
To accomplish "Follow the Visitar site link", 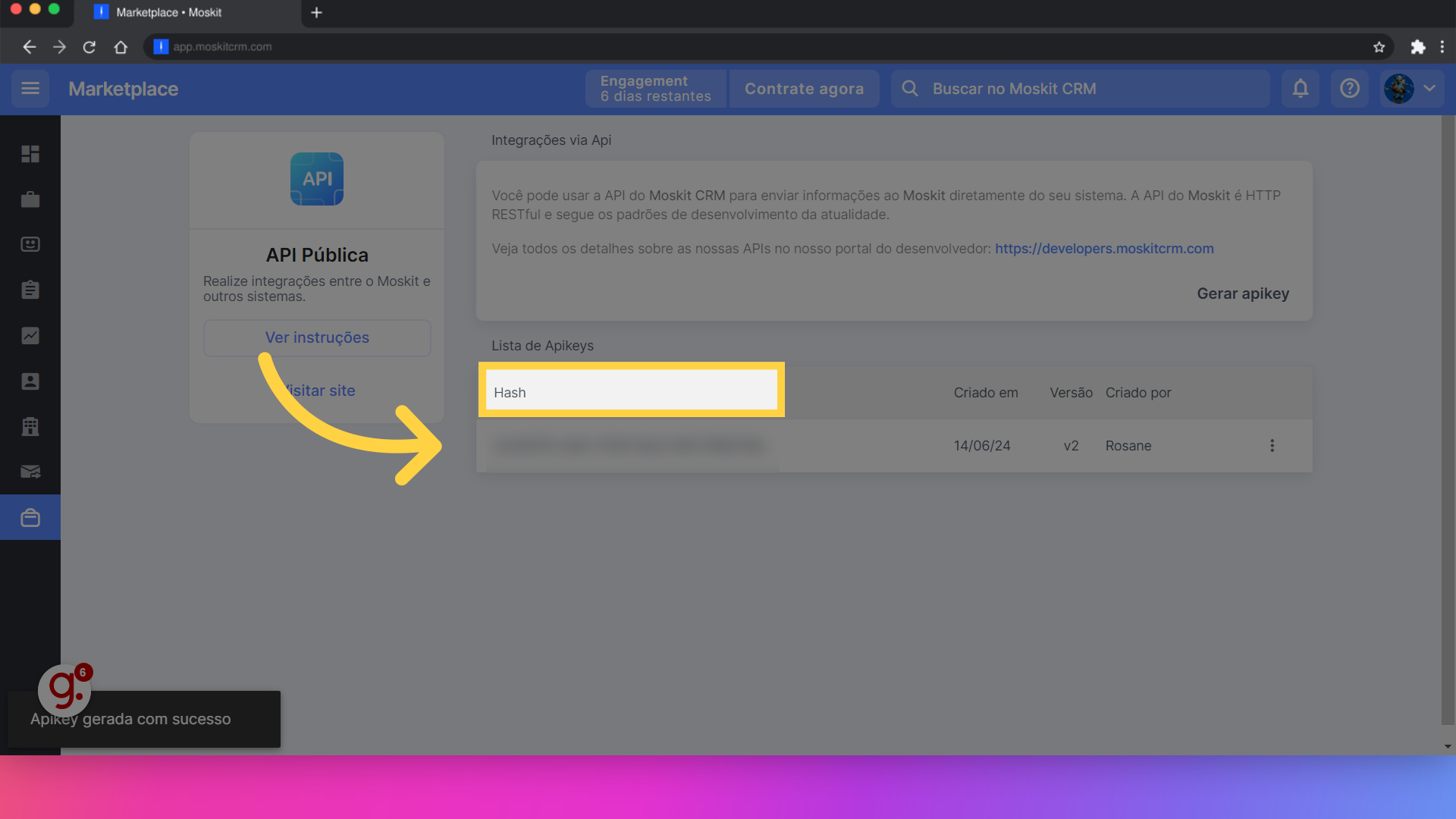I will [x=317, y=391].
